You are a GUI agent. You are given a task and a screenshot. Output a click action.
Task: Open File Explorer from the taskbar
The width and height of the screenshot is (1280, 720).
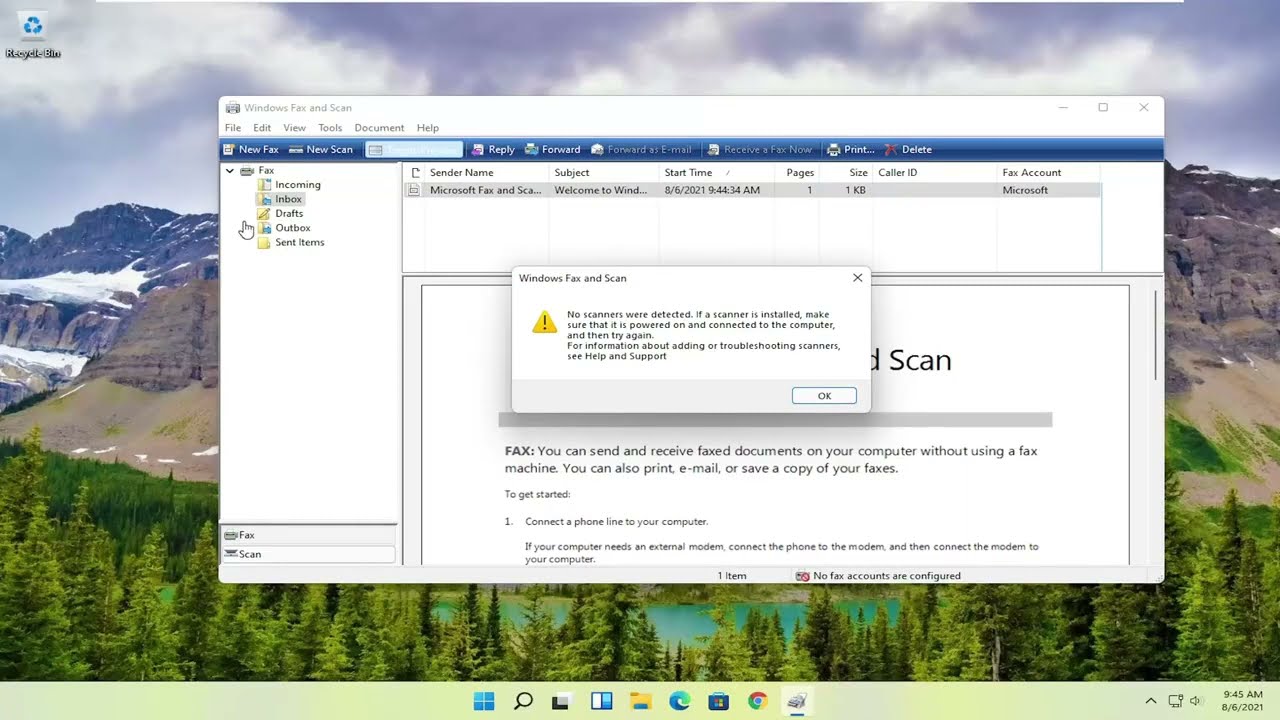641,701
